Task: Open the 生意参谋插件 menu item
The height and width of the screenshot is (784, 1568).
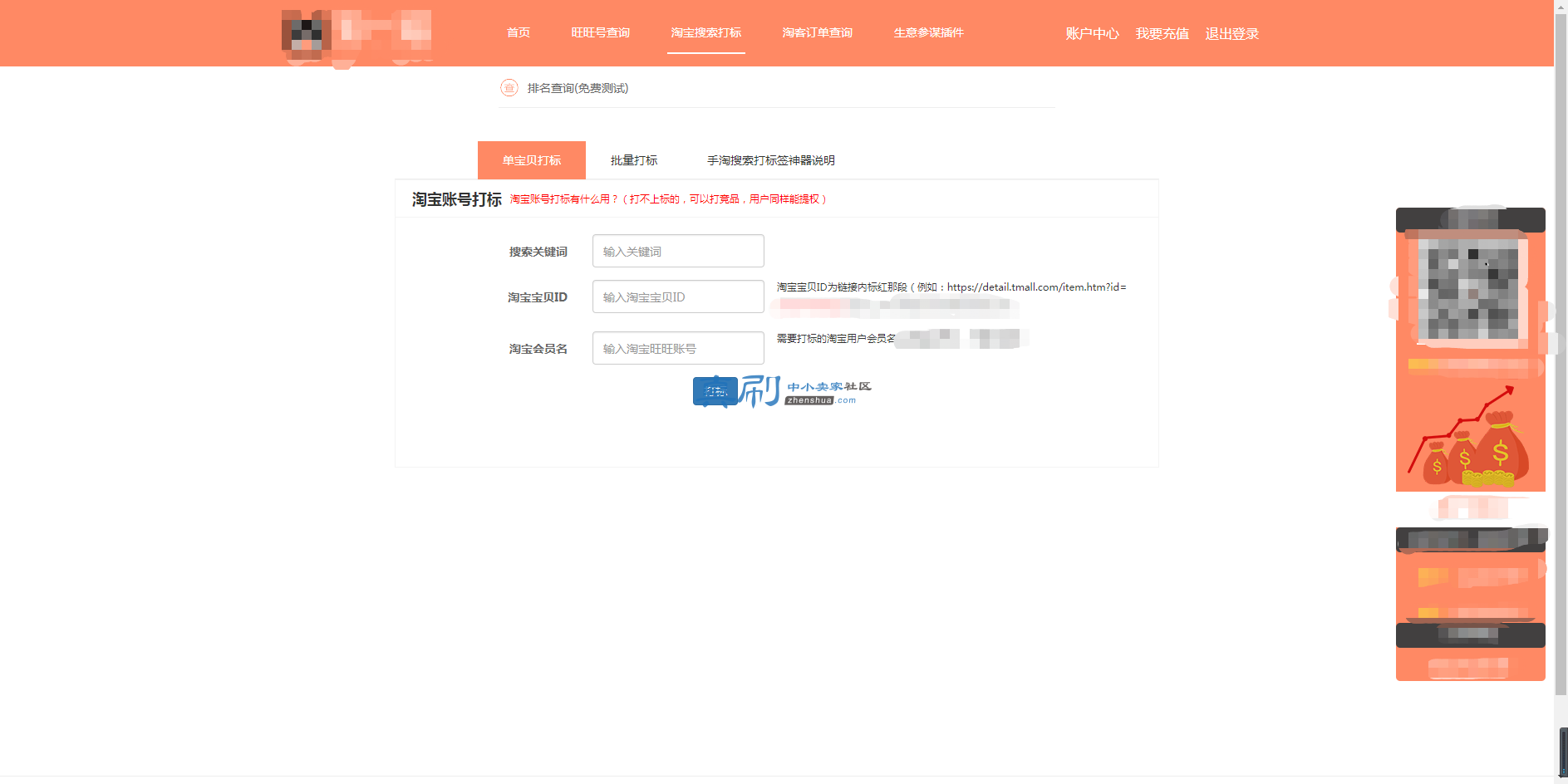Action: pyautogui.click(x=929, y=32)
